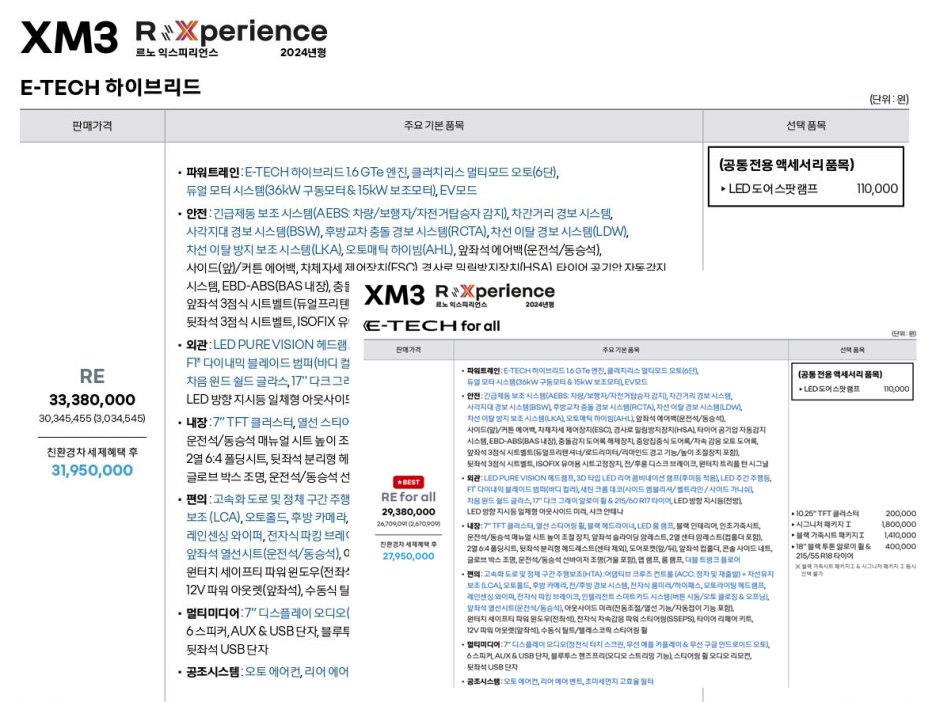The image size is (936, 702).
Task: Click the large 110,000 price in back sheet
Action: point(877,189)
